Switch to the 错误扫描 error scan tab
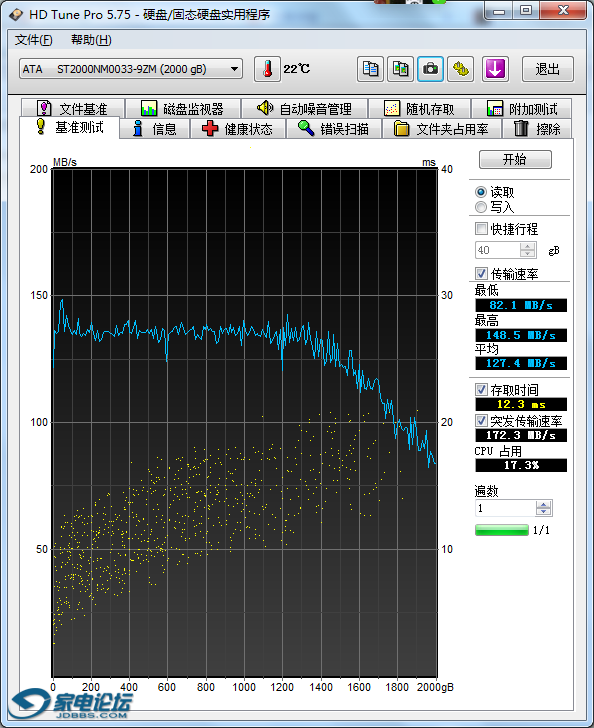Image resolution: width=594 pixels, height=728 pixels. point(334,129)
